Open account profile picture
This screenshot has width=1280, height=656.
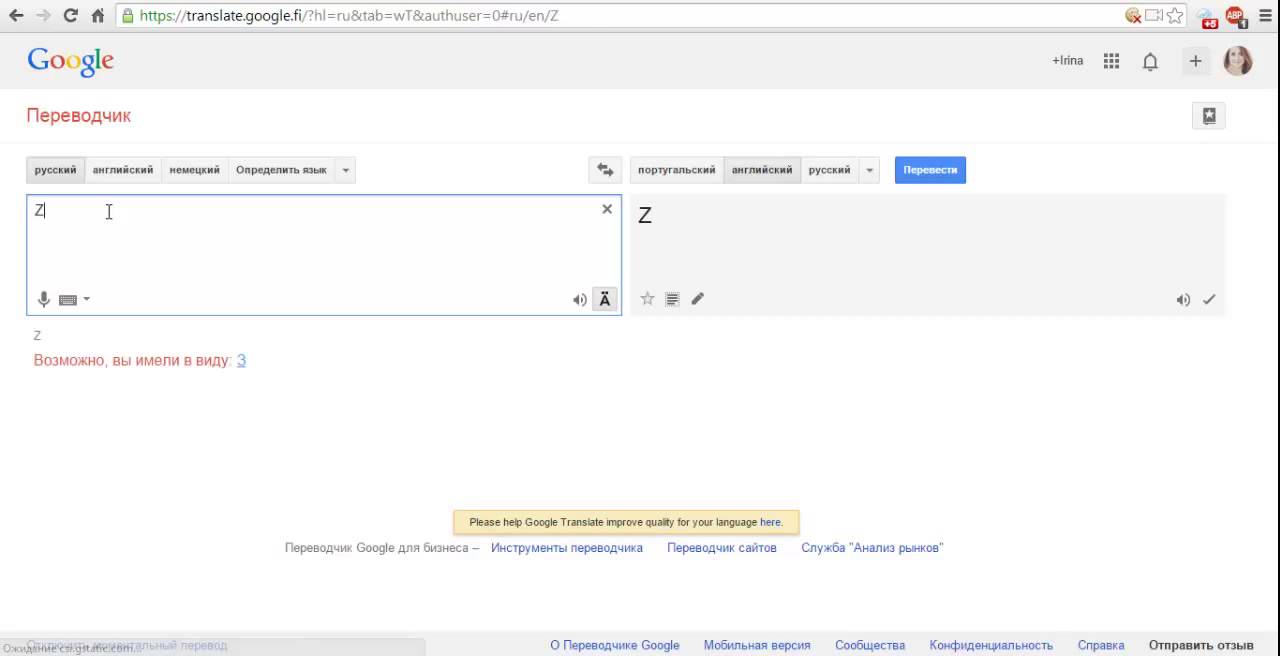point(1238,61)
